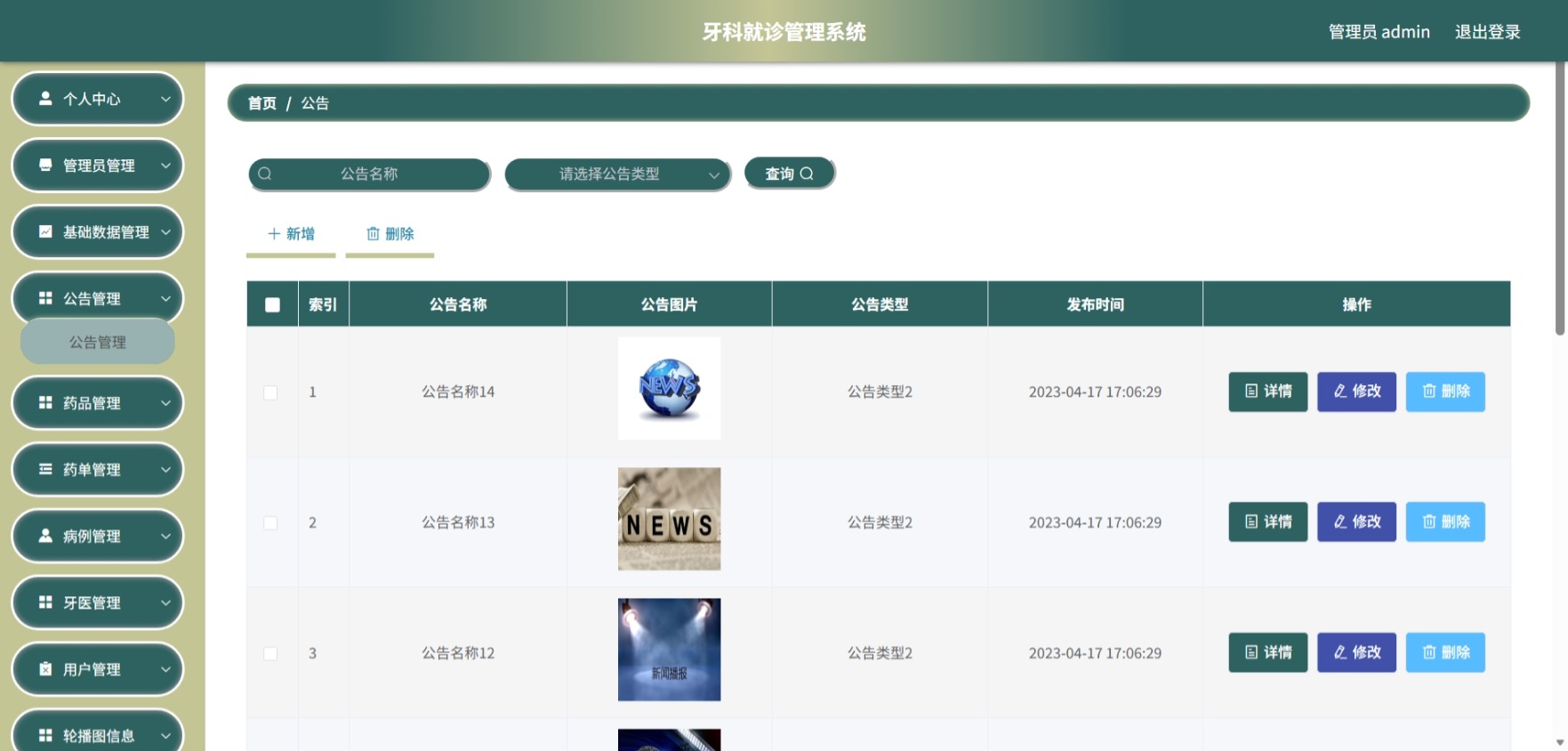The width and height of the screenshot is (1568, 751).
Task: Click the 公告名称 search input field
Action: click(369, 174)
